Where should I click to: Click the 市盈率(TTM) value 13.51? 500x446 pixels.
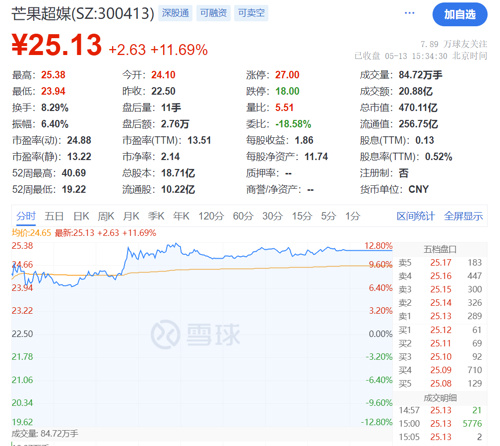[199, 140]
